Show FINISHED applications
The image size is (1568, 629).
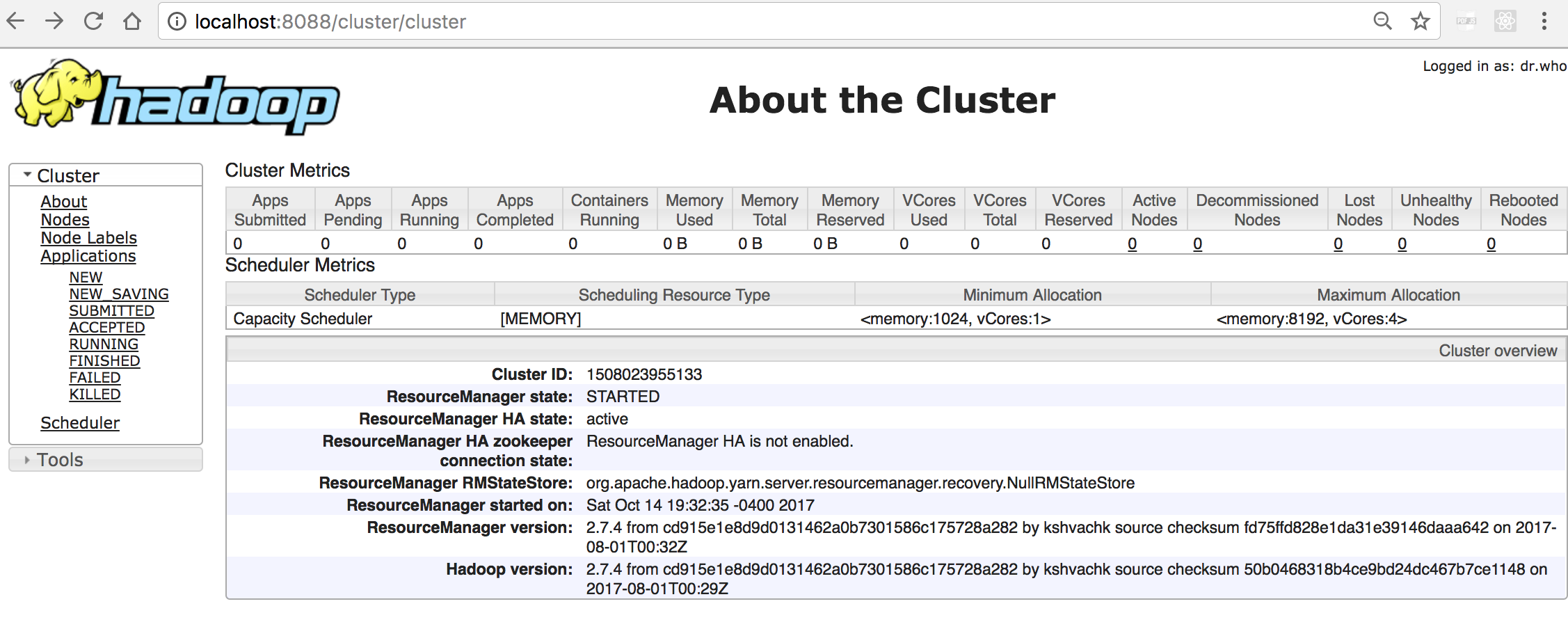pyautogui.click(x=105, y=360)
